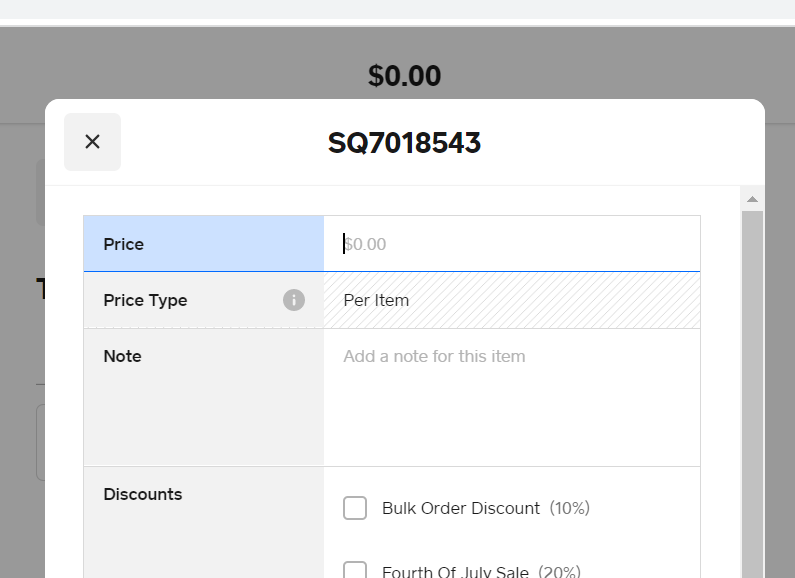Close the SQ7018543 item dialog
795x578 pixels.
[92, 142]
